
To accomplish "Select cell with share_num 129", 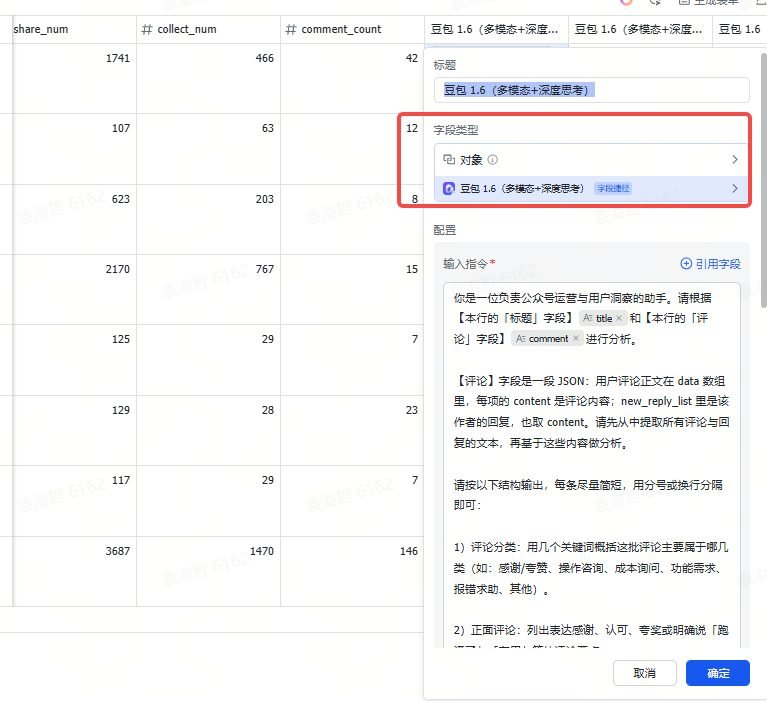I will [74, 430].
